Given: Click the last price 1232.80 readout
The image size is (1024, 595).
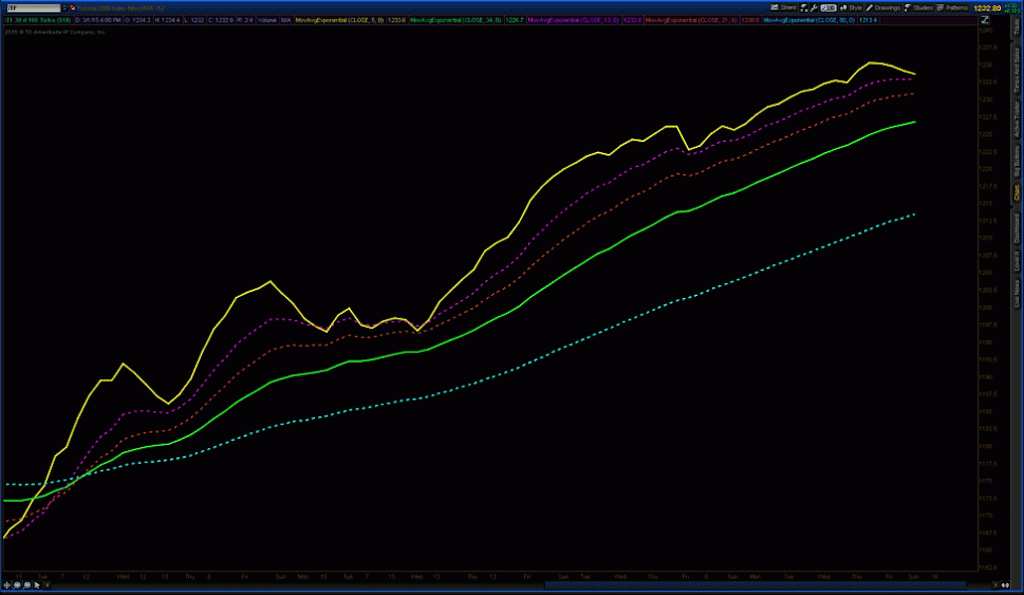Looking at the screenshot, I should tap(987, 8).
